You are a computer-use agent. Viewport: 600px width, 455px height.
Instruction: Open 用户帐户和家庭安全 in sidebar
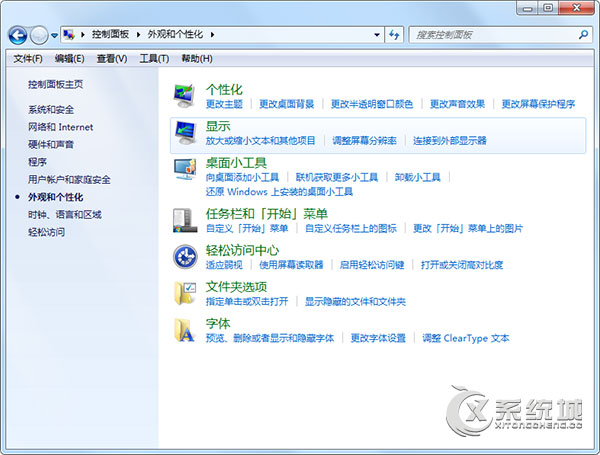69,179
